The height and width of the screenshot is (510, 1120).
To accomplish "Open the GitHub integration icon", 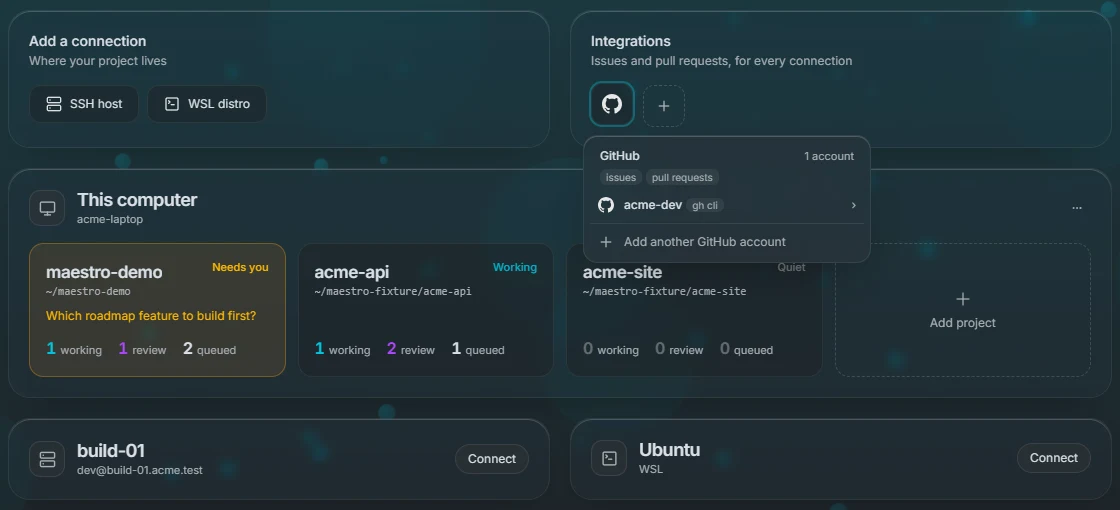I will coord(611,104).
